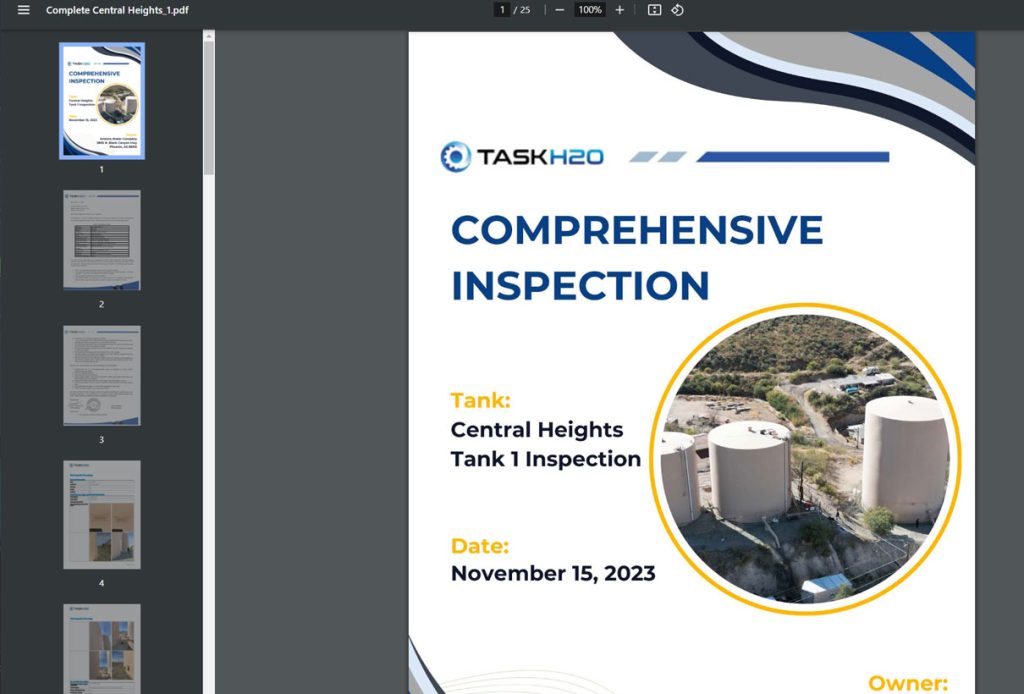The width and height of the screenshot is (1024, 694).
Task: Select the page 1 thumbnail
Action: point(102,100)
